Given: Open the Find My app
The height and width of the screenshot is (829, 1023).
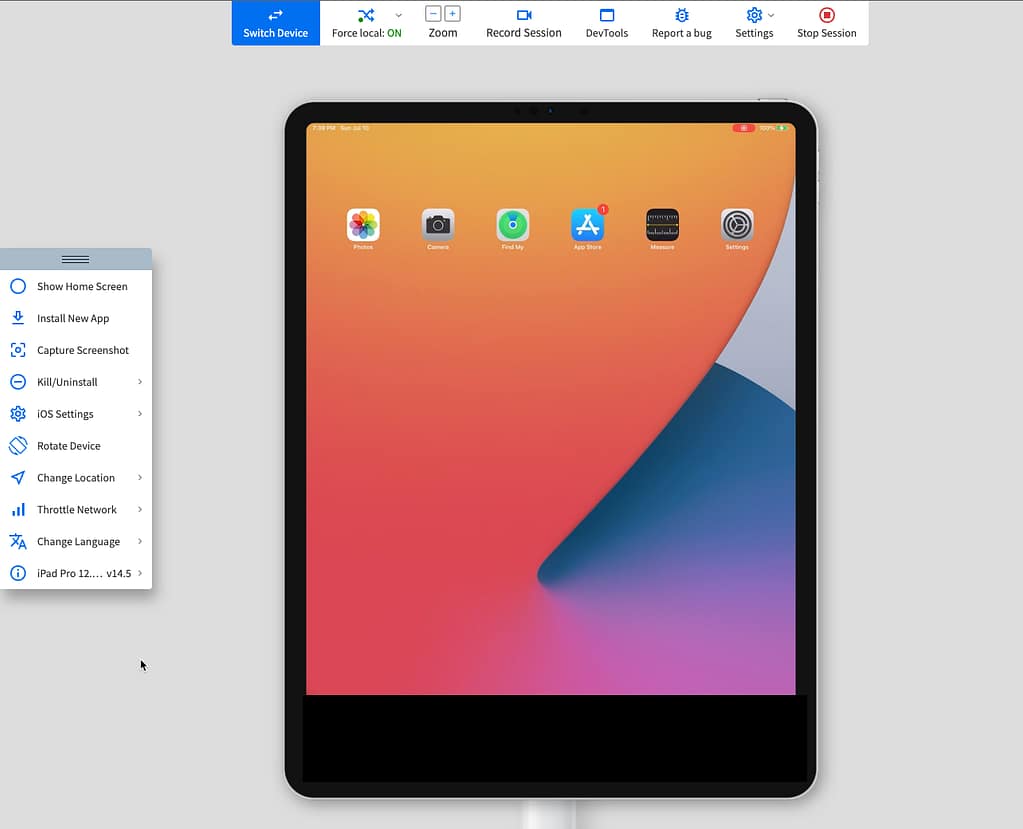Looking at the screenshot, I should coord(513,225).
